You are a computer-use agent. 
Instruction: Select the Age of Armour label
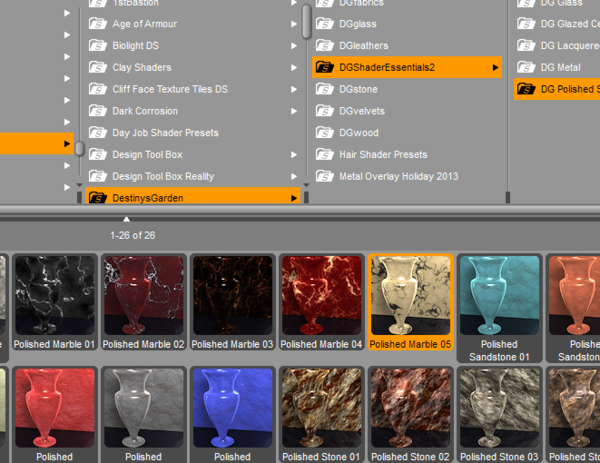(x=145, y=24)
